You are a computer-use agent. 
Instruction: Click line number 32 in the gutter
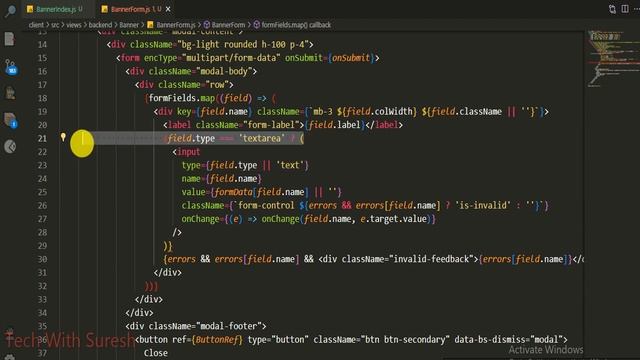[42, 286]
